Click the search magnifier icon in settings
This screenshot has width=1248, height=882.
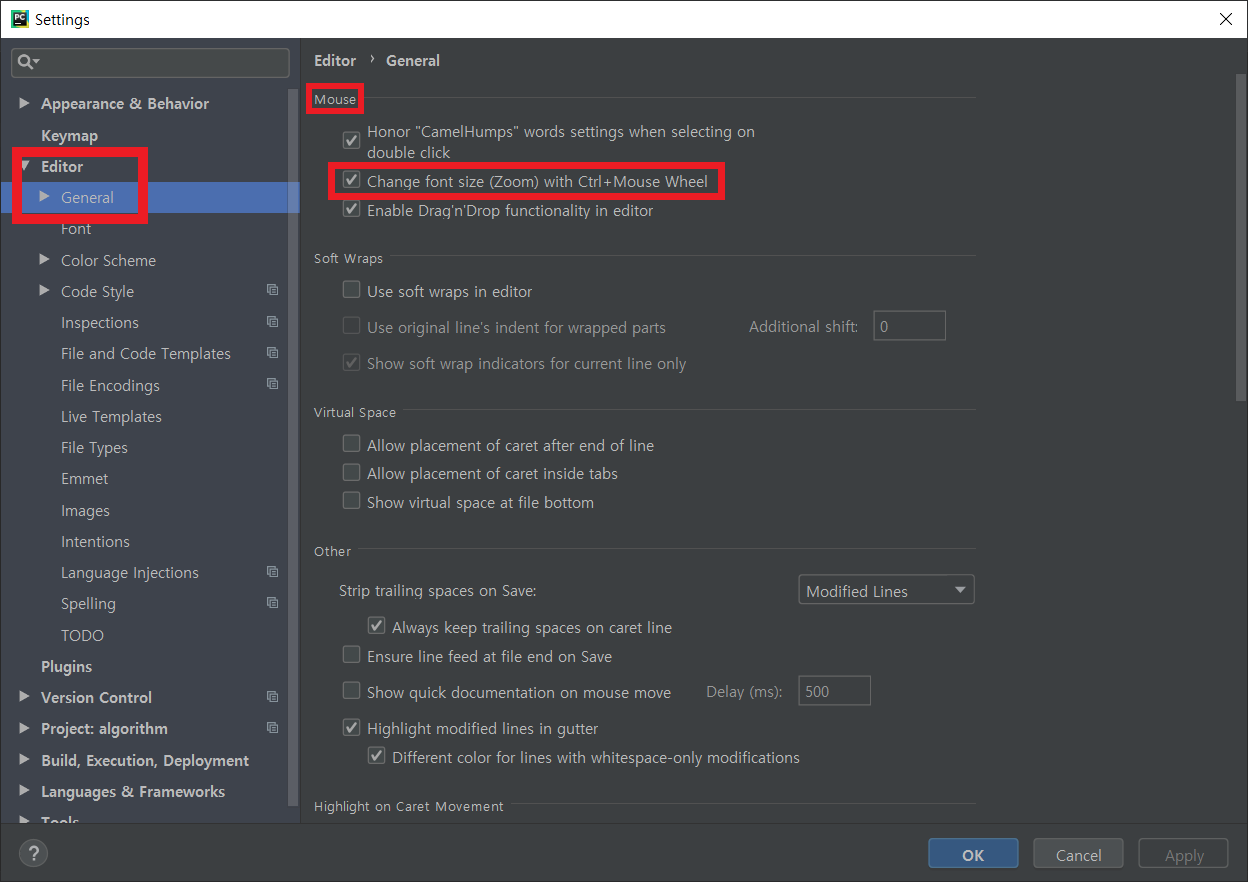tap(27, 62)
